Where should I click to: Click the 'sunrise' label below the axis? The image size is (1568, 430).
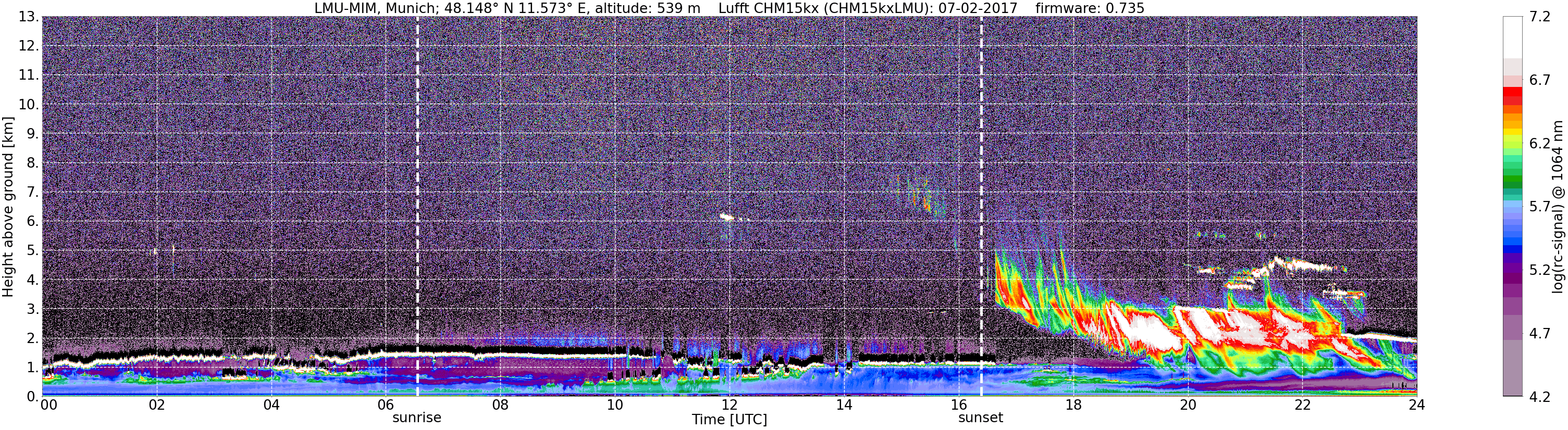click(x=417, y=418)
